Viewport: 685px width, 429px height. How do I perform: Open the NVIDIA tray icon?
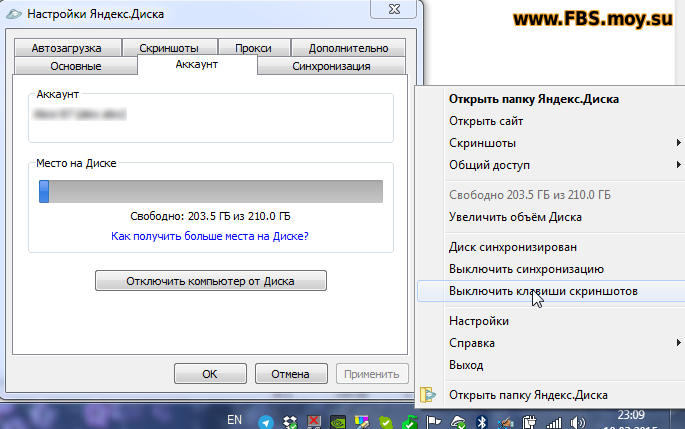click(338, 422)
